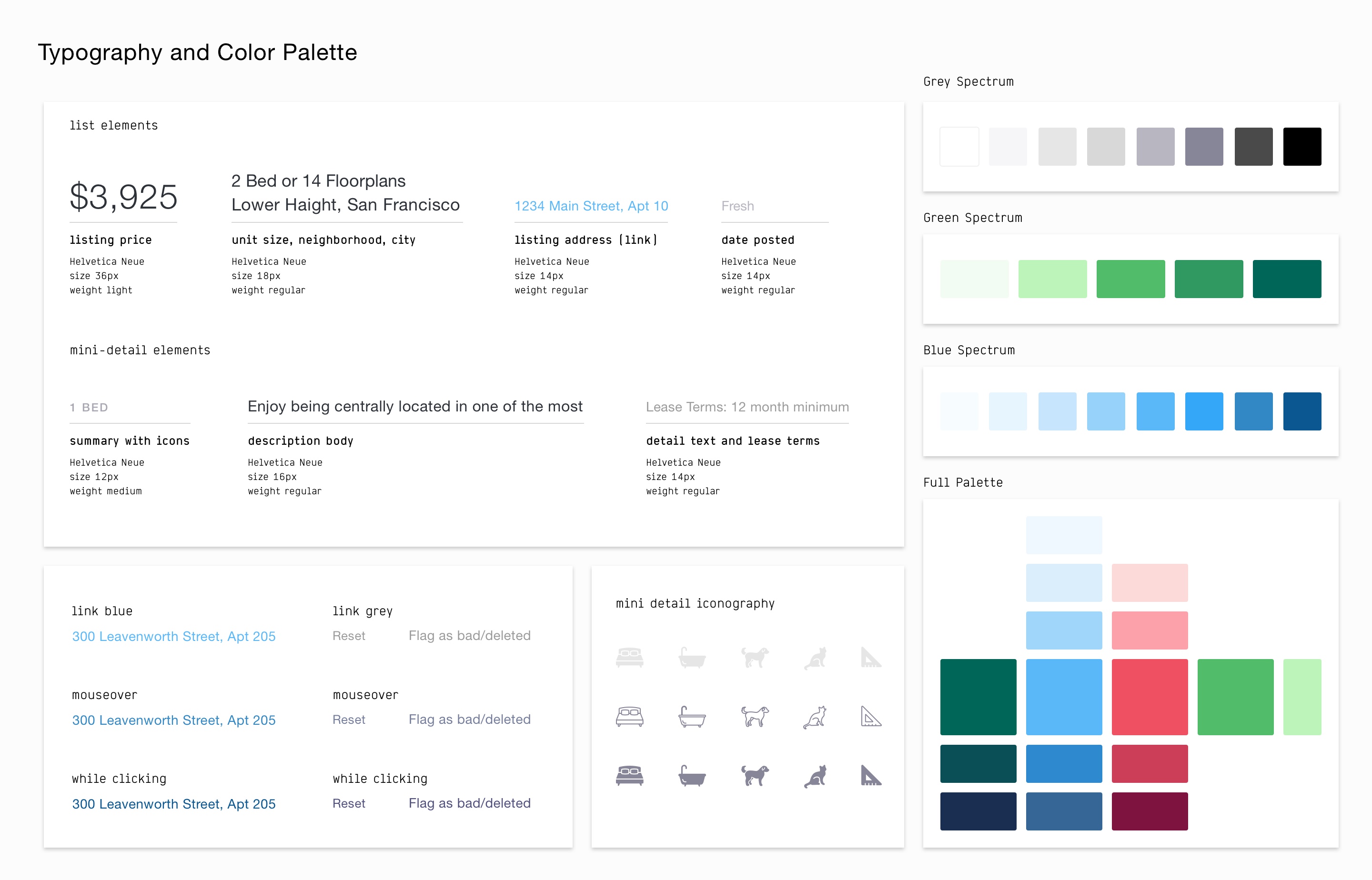This screenshot has height=880, width=1372.
Task: Click Reset under the link grey label
Action: click(x=349, y=635)
